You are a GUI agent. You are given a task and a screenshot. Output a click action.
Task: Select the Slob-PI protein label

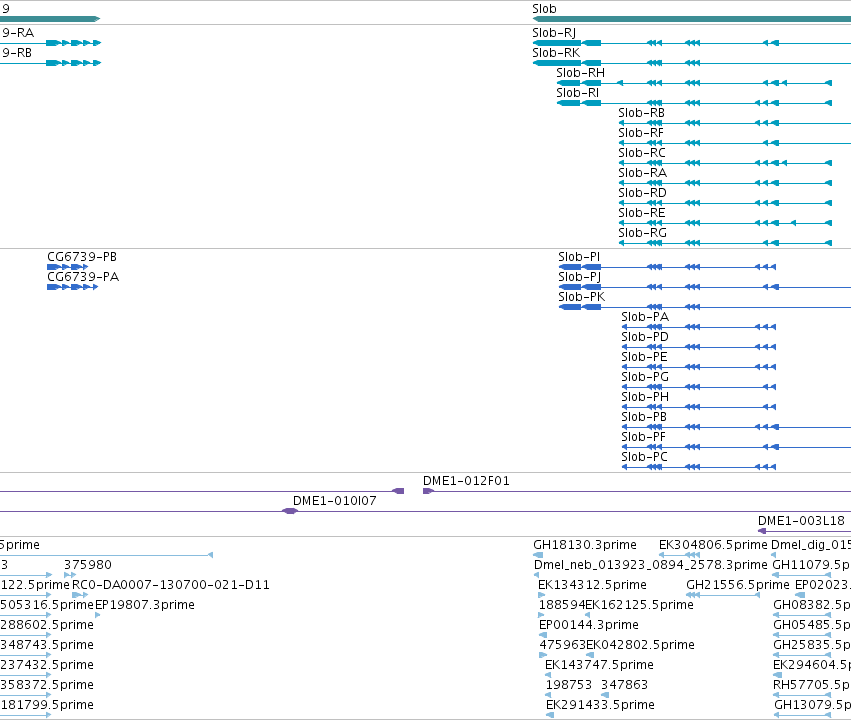point(579,257)
